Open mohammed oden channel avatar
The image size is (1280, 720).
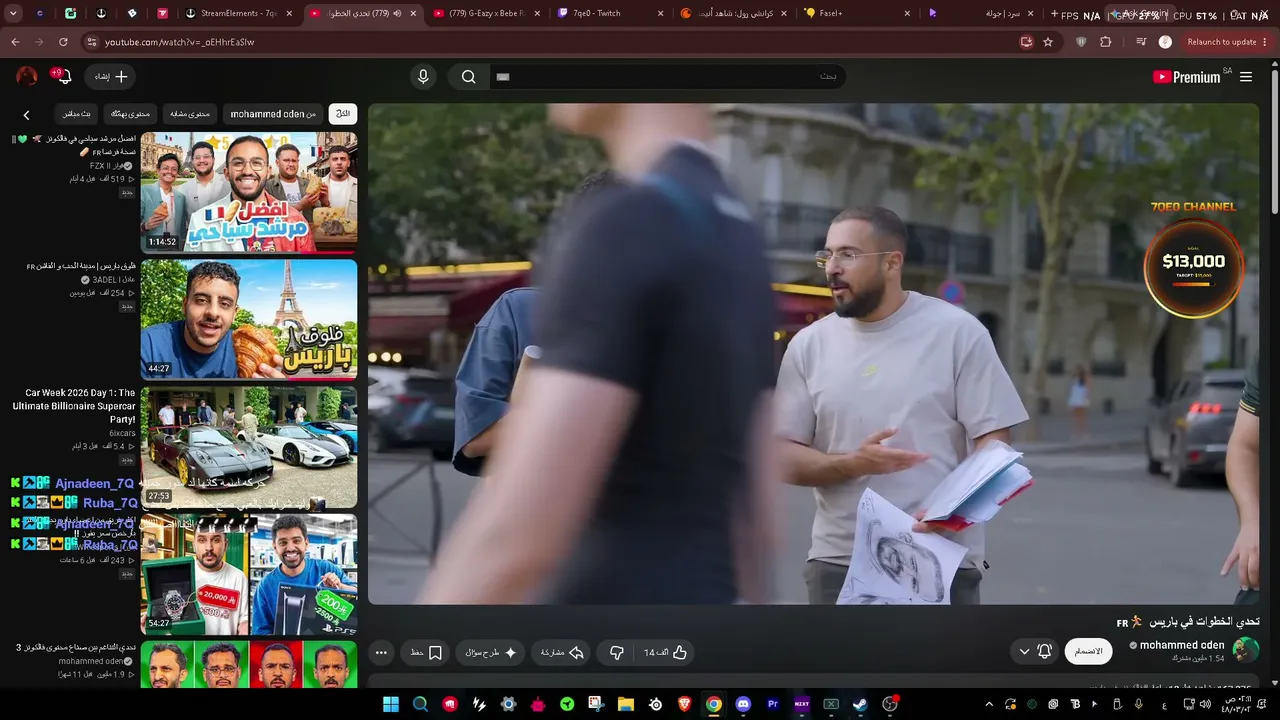click(x=1246, y=650)
